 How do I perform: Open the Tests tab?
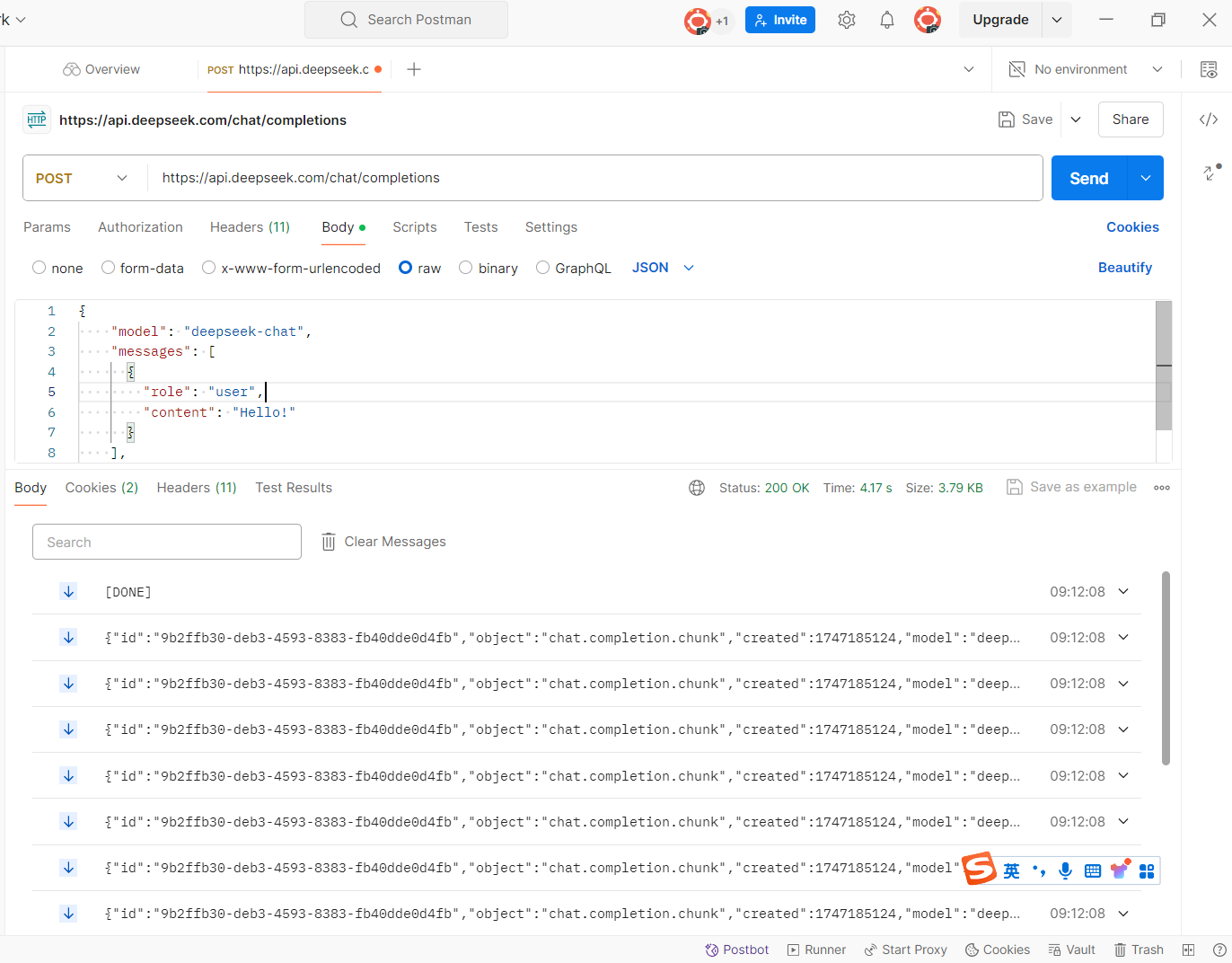click(480, 227)
